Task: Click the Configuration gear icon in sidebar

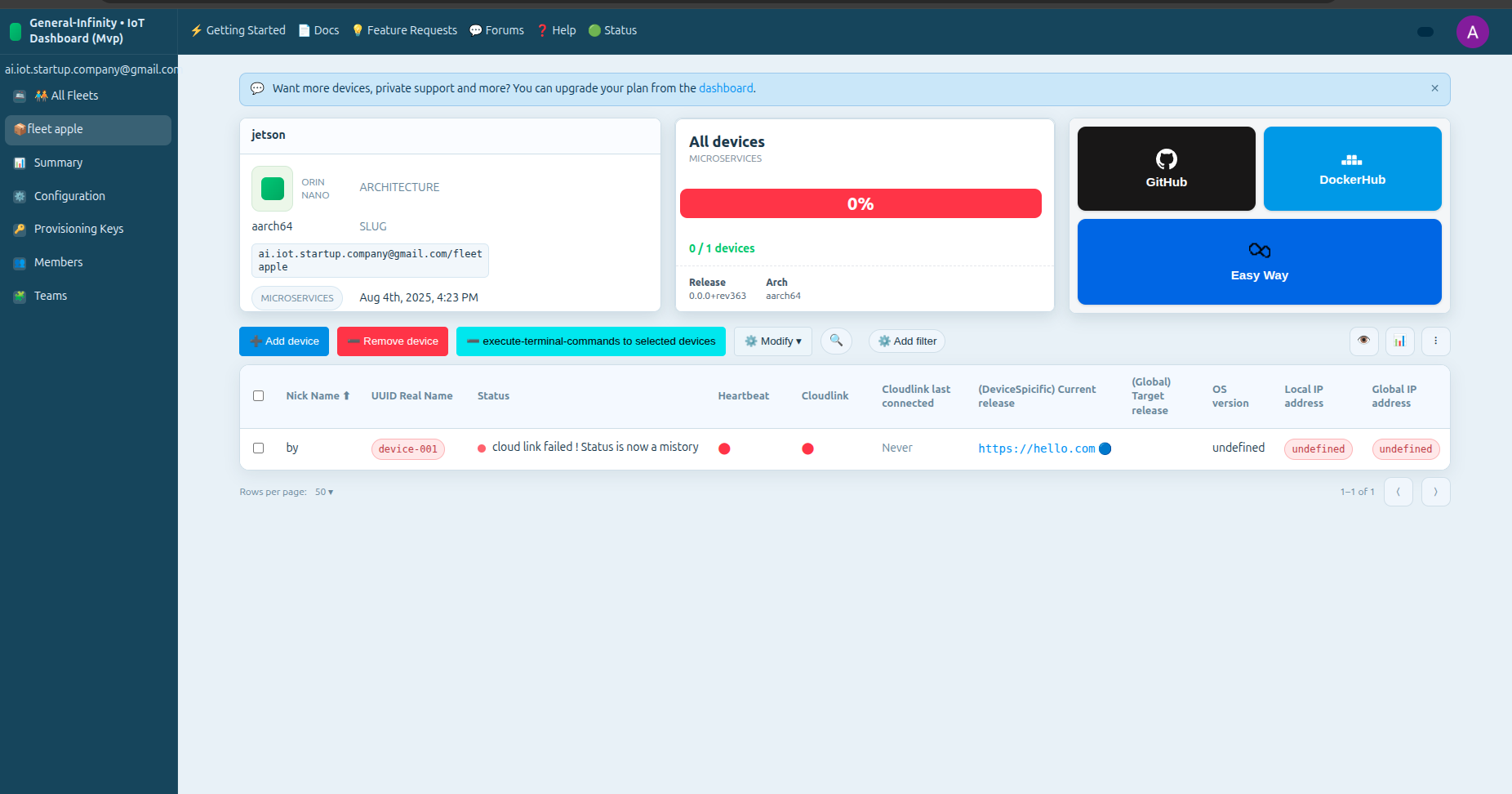Action: tap(20, 197)
